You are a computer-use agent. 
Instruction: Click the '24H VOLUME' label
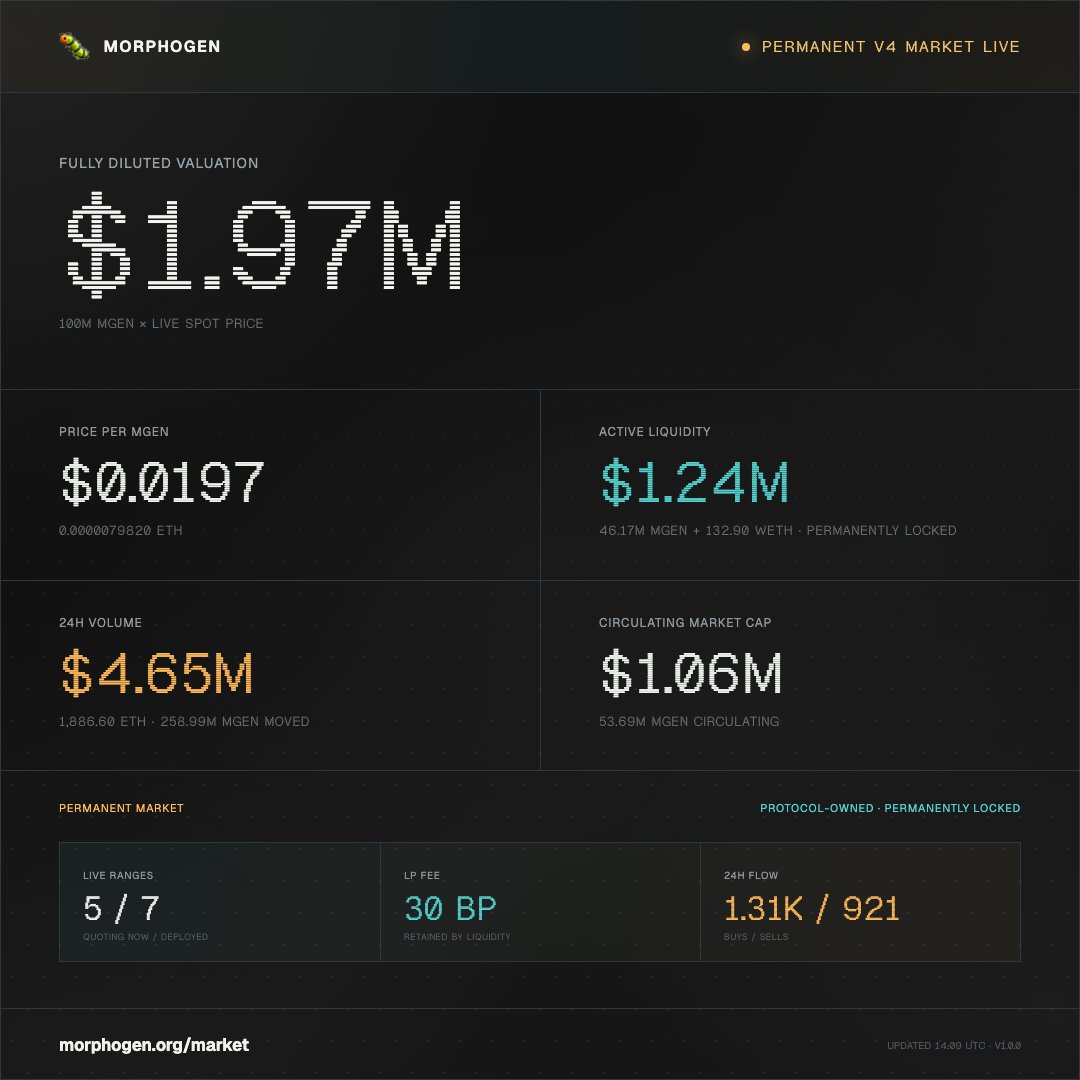pyautogui.click(x=101, y=623)
